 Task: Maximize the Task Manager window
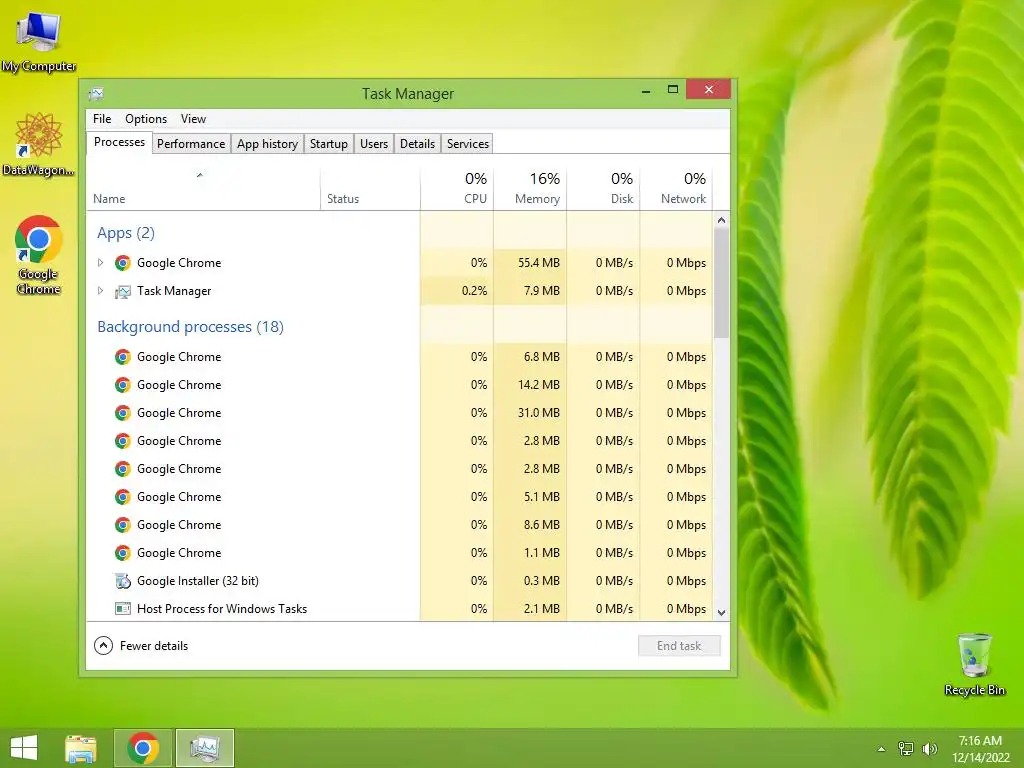[x=673, y=89]
